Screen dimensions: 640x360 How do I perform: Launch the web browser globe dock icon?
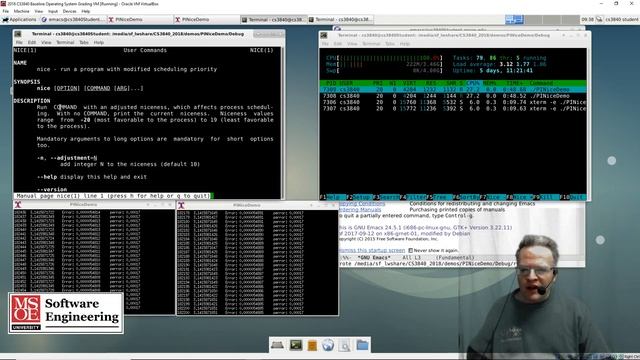click(328, 345)
